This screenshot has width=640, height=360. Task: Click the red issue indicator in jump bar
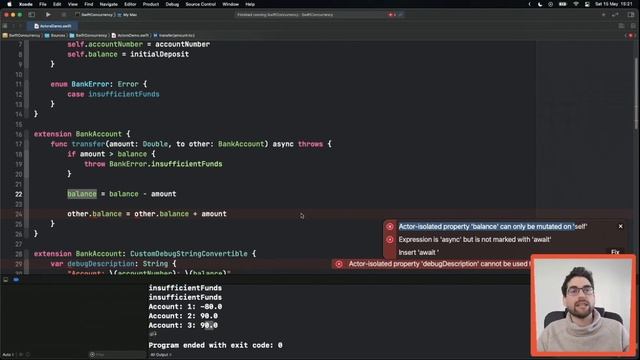tap(631, 36)
